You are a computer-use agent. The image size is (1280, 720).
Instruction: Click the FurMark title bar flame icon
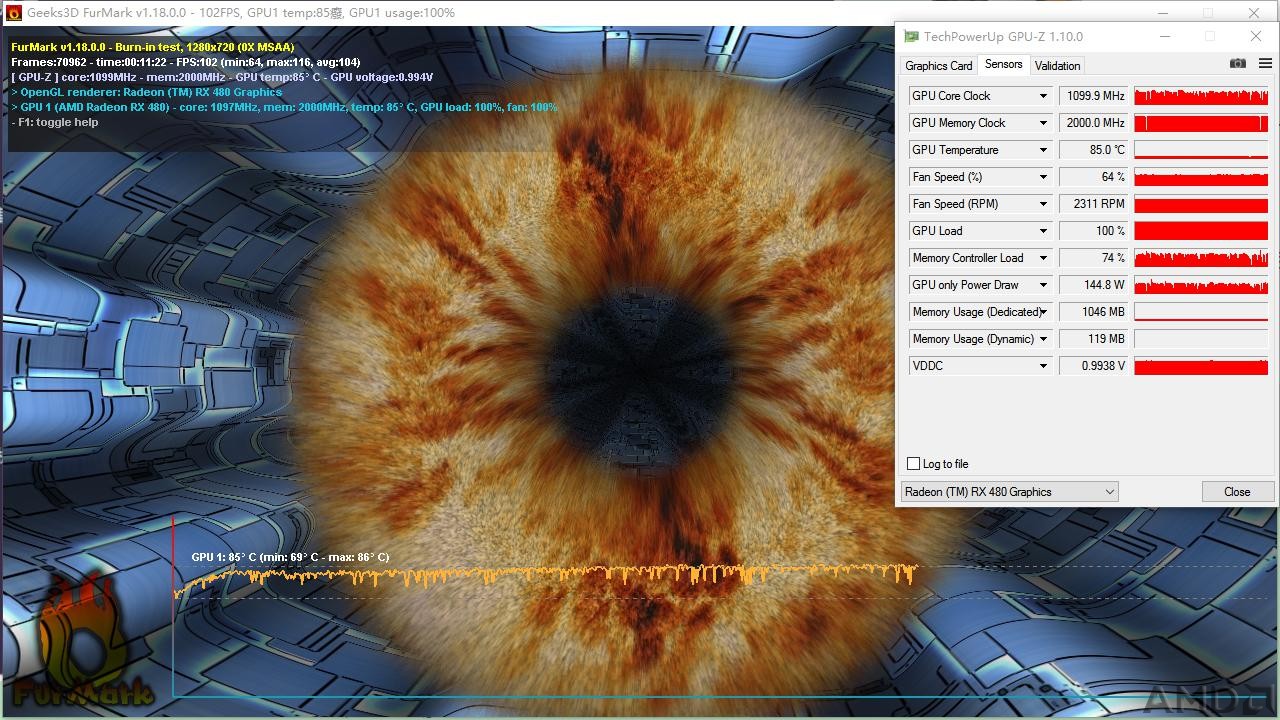13,13
